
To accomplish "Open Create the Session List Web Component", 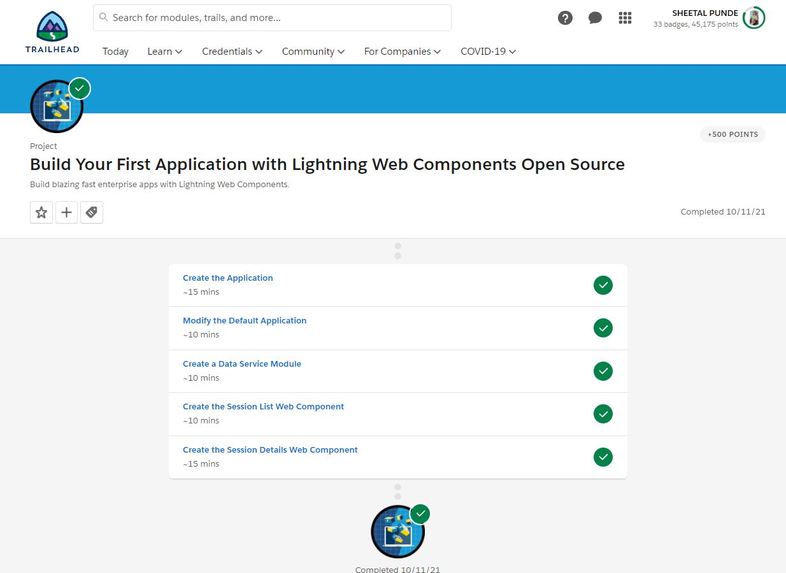I will click(x=263, y=407).
